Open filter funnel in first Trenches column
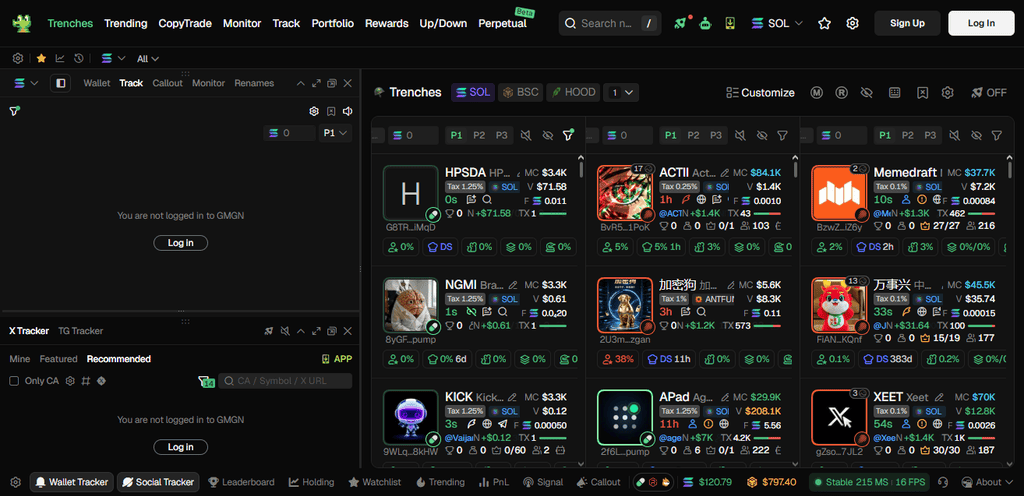The width and height of the screenshot is (1024, 496). pyautogui.click(x=569, y=135)
